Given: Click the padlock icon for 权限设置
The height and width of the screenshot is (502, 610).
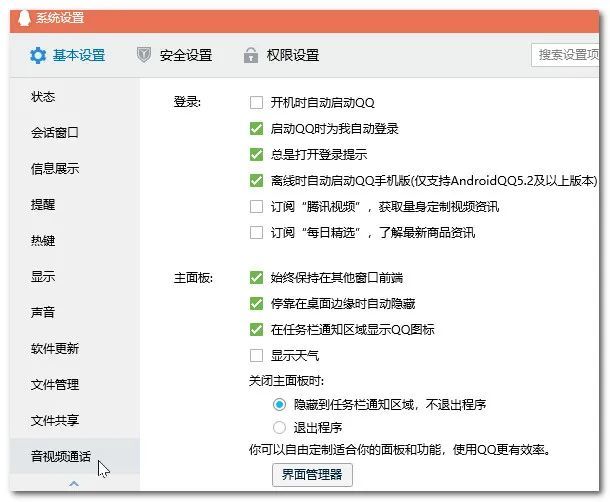Looking at the screenshot, I should 251,55.
